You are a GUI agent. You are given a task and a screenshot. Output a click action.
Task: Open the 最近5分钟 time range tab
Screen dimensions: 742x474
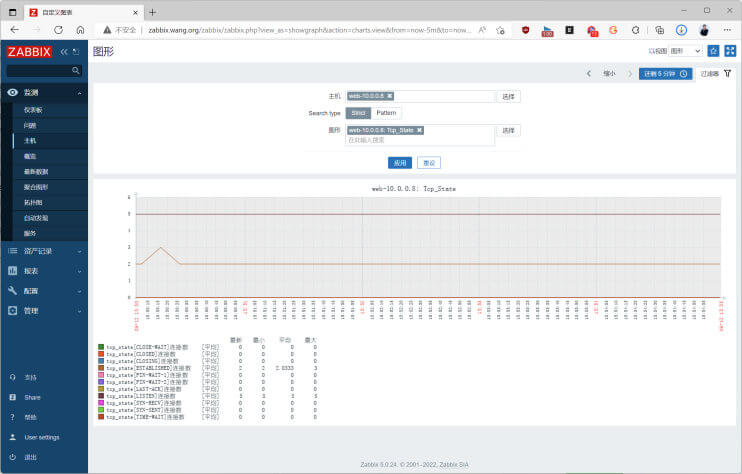[x=665, y=74]
